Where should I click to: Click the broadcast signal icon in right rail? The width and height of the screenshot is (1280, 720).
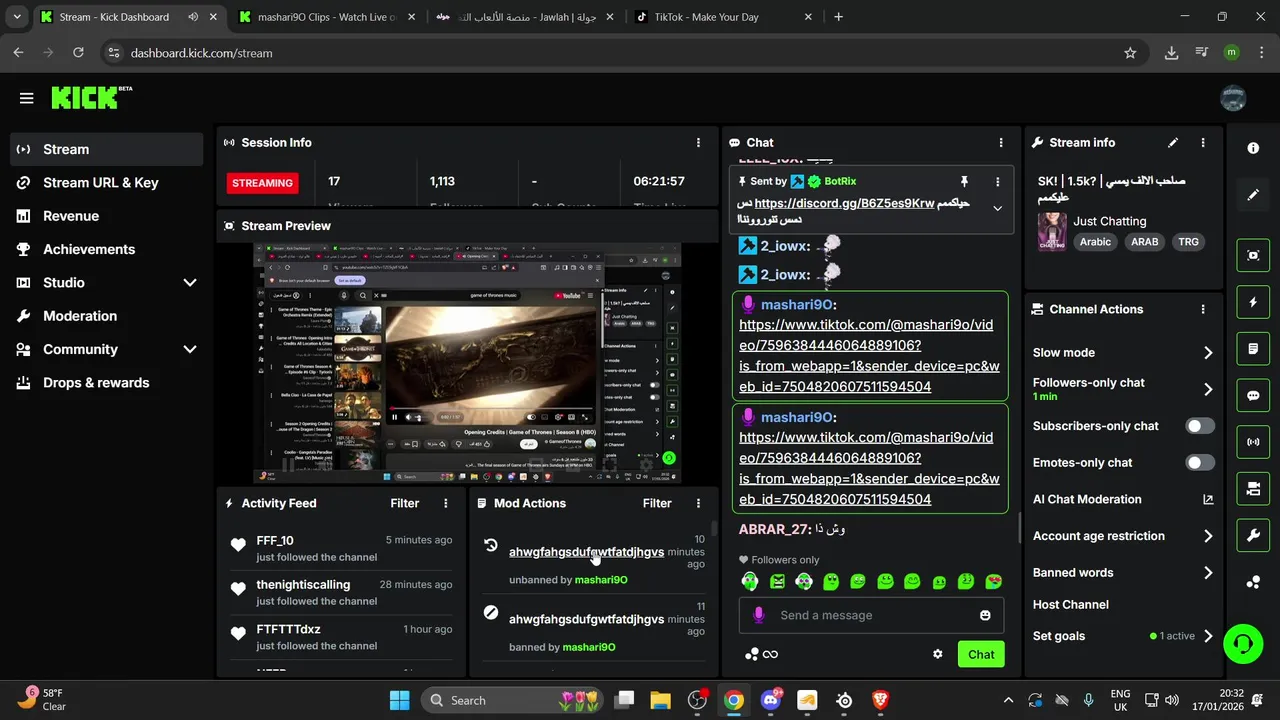coord(1253,441)
